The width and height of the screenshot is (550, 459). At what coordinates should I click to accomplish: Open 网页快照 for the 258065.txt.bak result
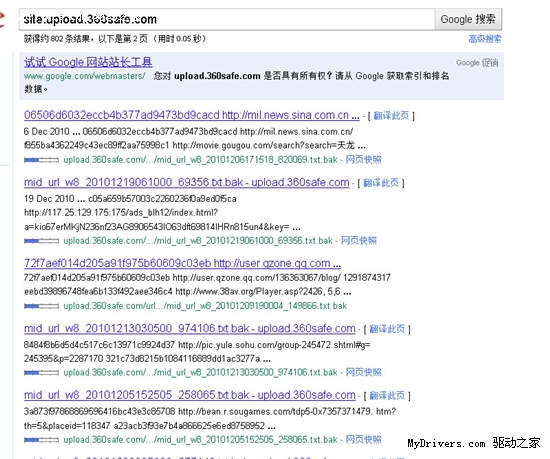click(363, 439)
